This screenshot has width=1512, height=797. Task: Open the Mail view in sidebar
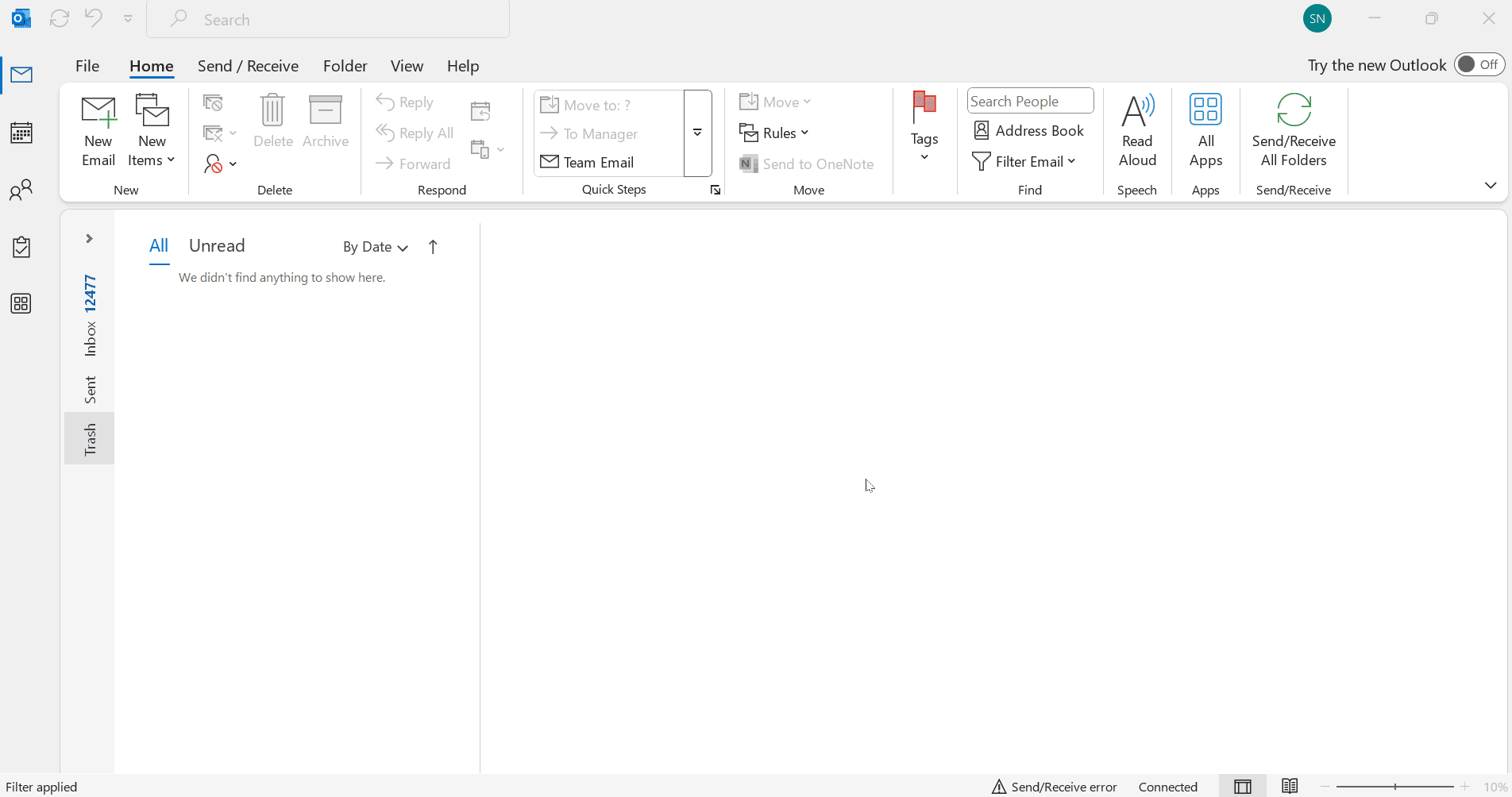(21, 75)
